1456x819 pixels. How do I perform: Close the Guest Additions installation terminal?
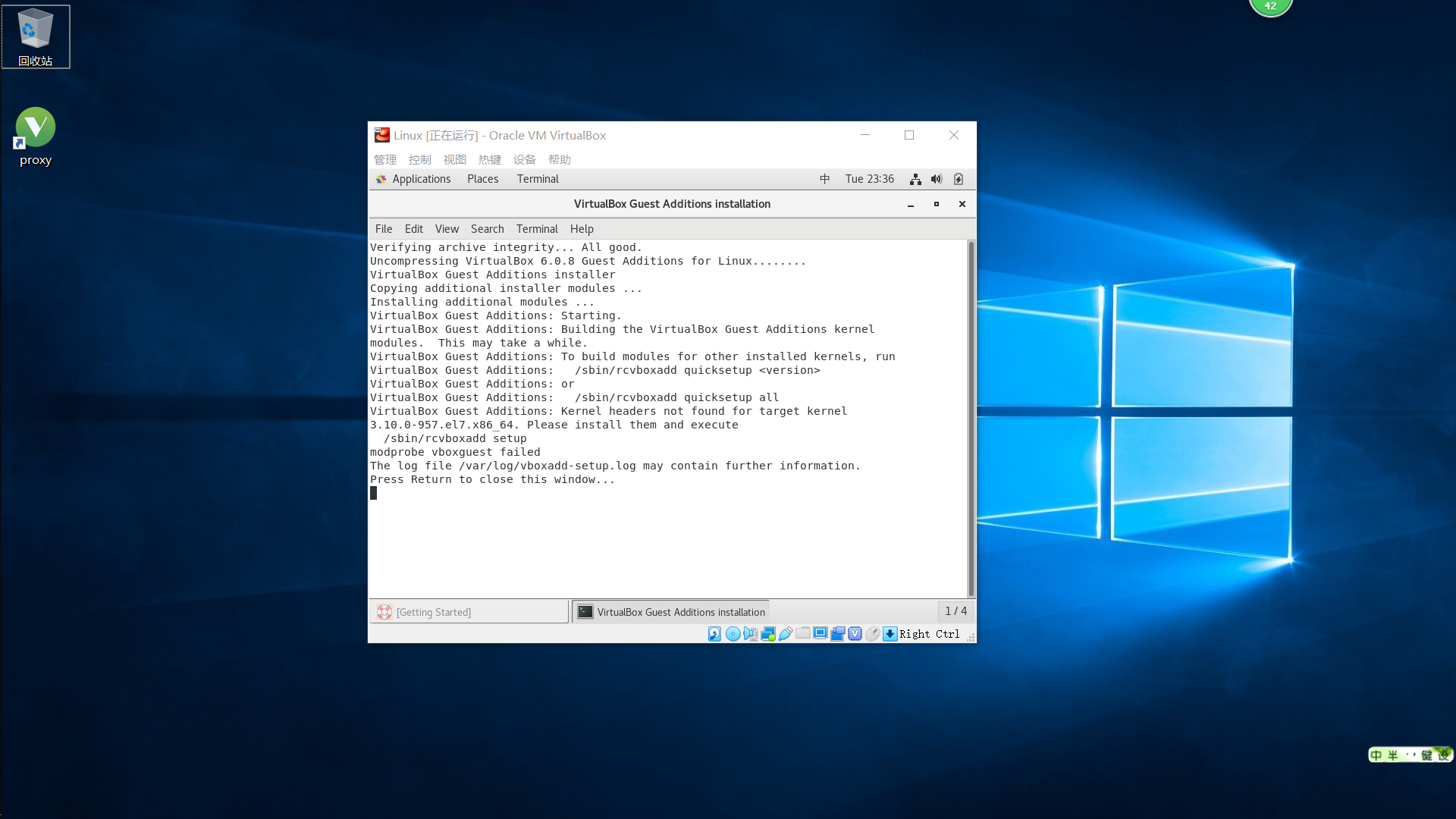click(x=962, y=204)
